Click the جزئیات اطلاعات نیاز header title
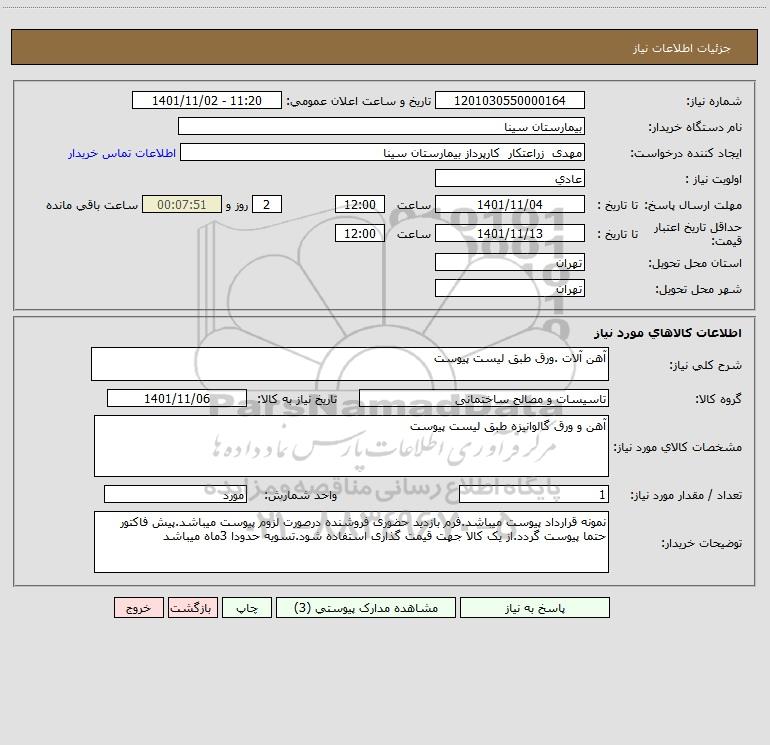 682,48
